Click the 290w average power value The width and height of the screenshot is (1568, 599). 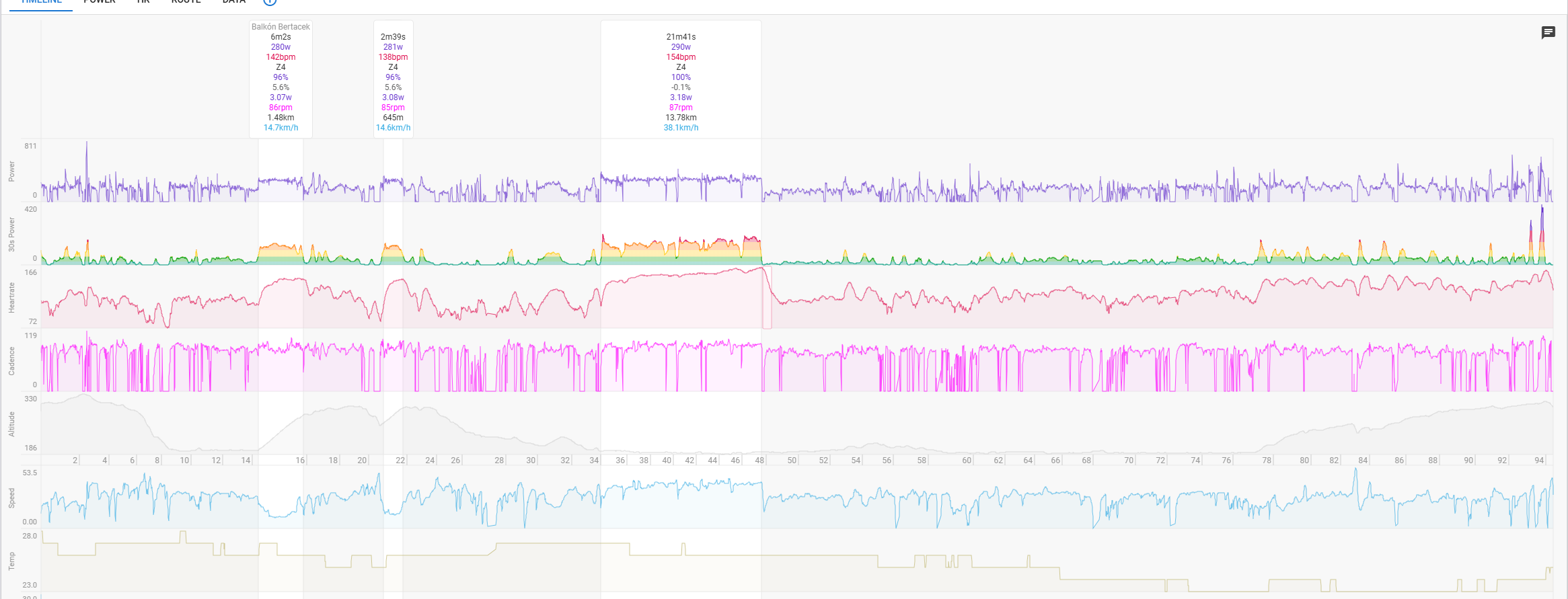(681, 47)
